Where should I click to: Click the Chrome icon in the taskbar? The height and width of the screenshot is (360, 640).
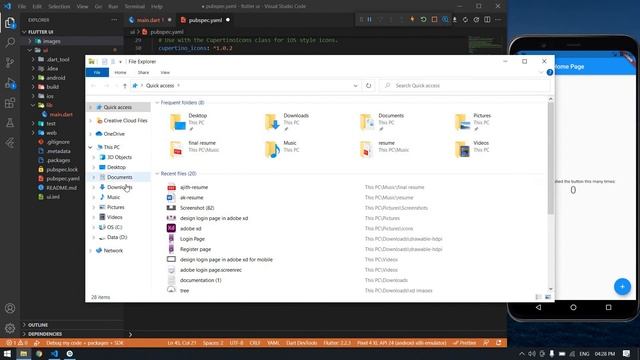pyautogui.click(x=39, y=353)
